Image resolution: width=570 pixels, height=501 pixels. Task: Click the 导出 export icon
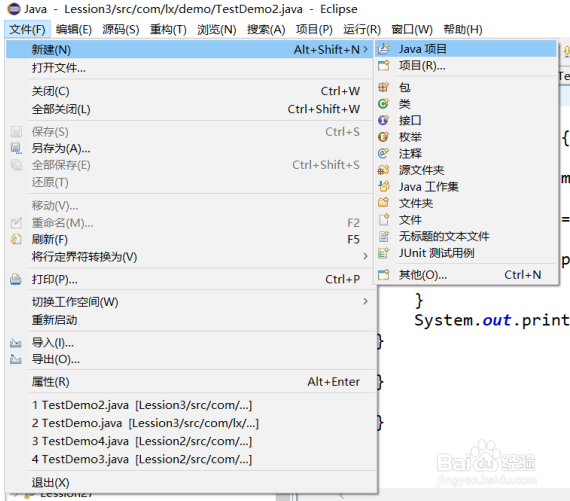16,359
